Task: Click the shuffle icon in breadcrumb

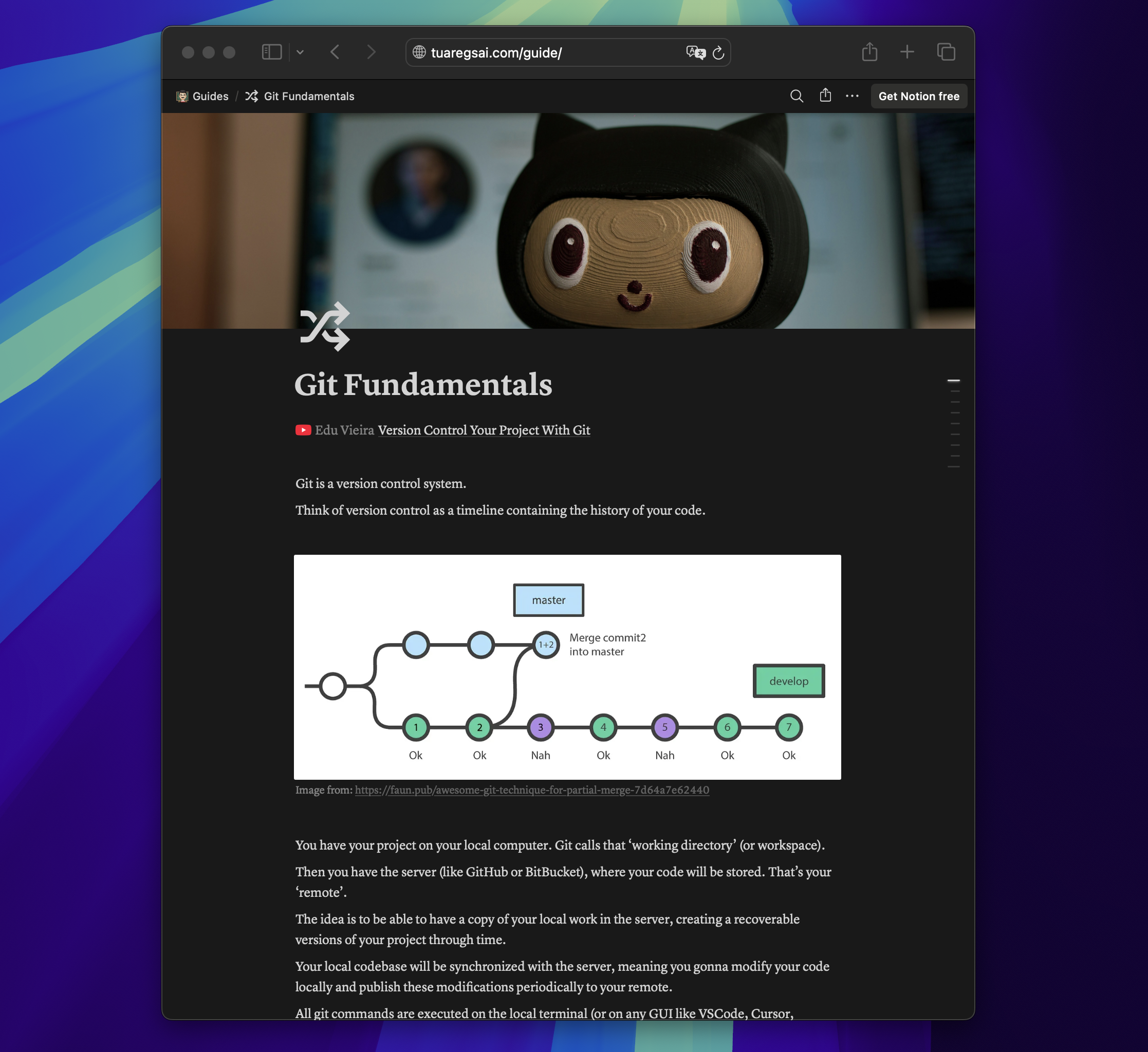Action: click(x=252, y=96)
